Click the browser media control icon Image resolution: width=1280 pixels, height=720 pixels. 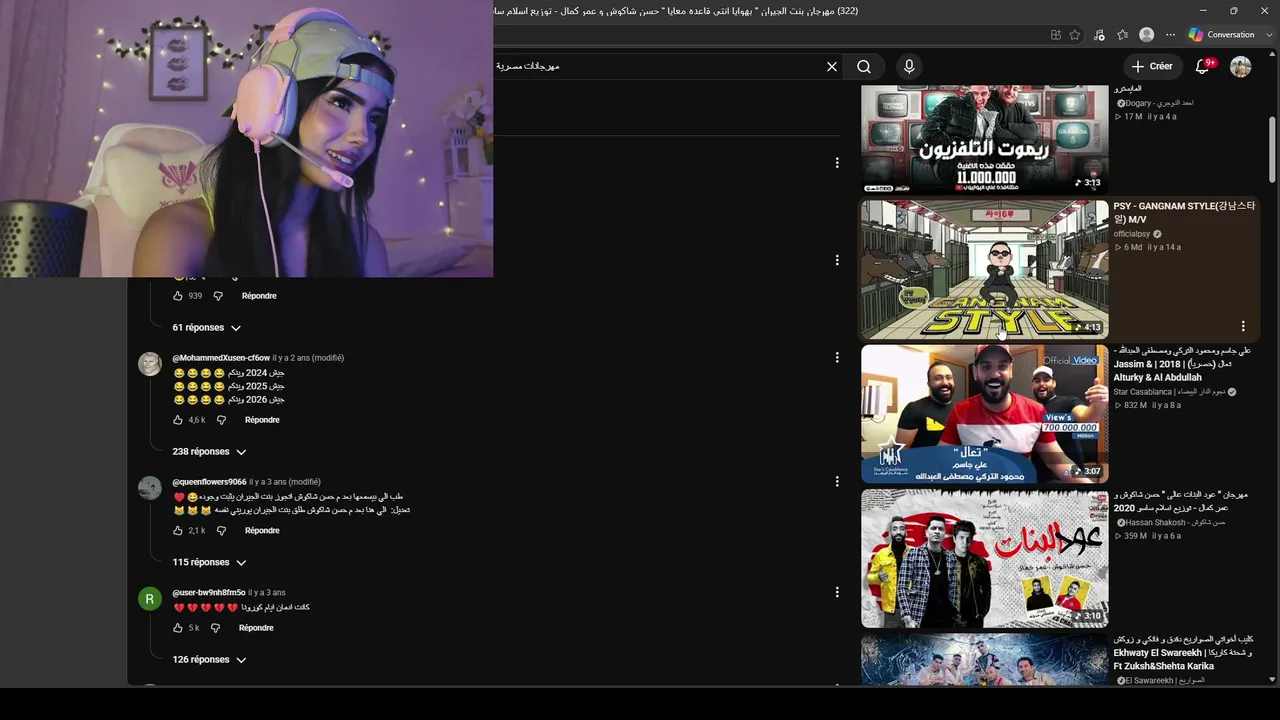click(x=1099, y=35)
